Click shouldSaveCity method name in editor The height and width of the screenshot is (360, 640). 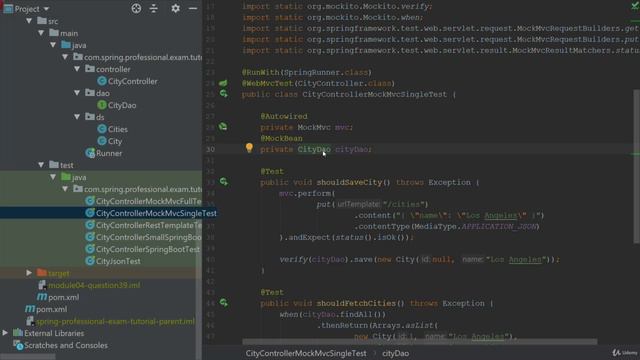click(x=349, y=182)
